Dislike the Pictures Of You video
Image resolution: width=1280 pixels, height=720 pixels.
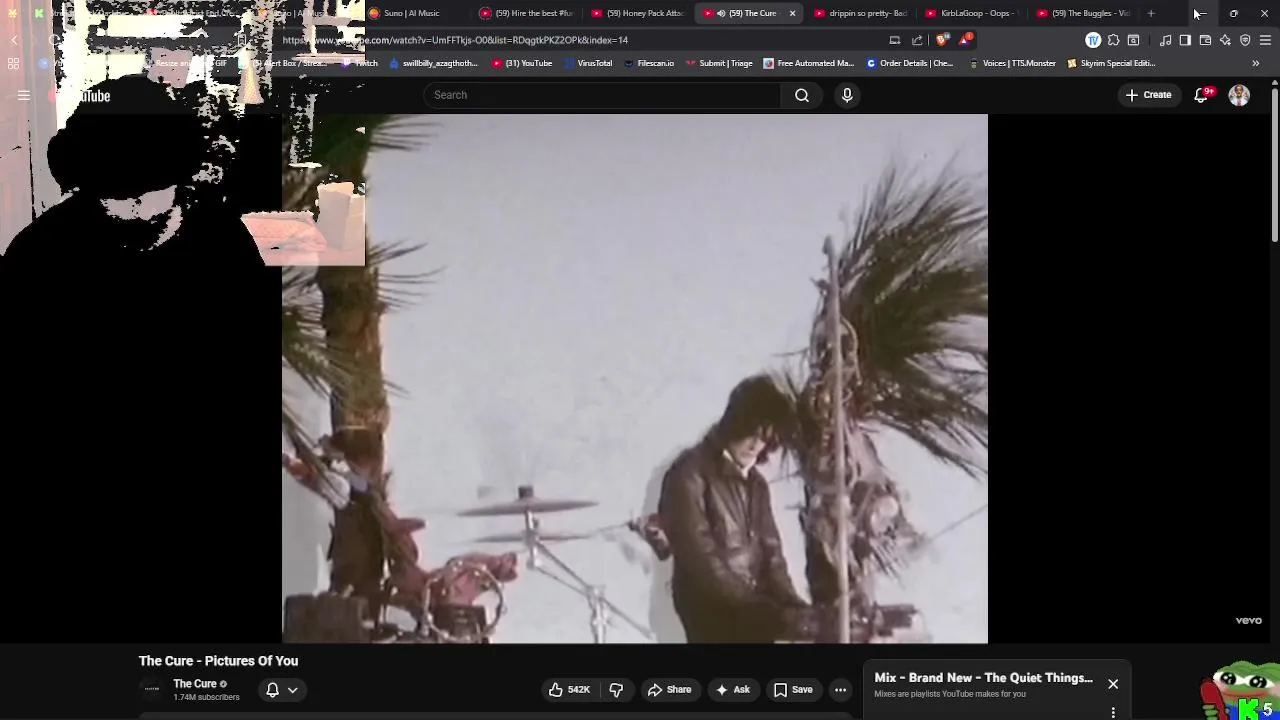616,690
